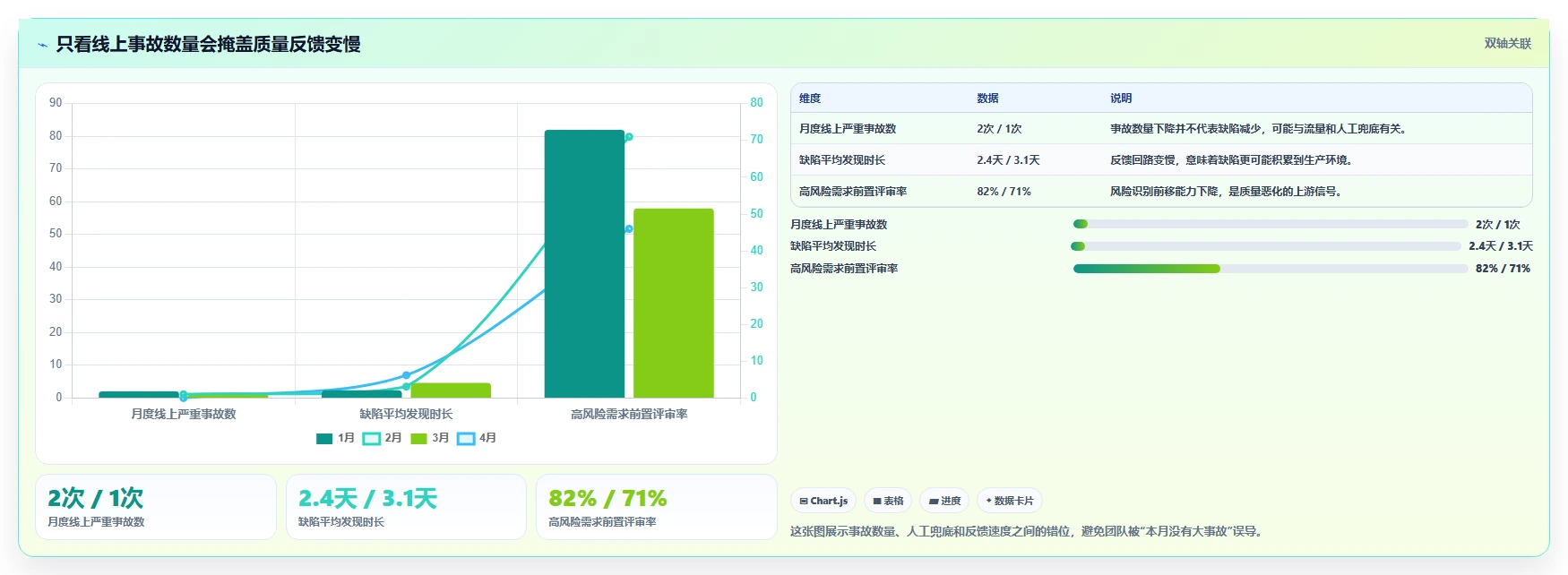Click the 月度线上严重事故数 progress bar

coord(1271,224)
